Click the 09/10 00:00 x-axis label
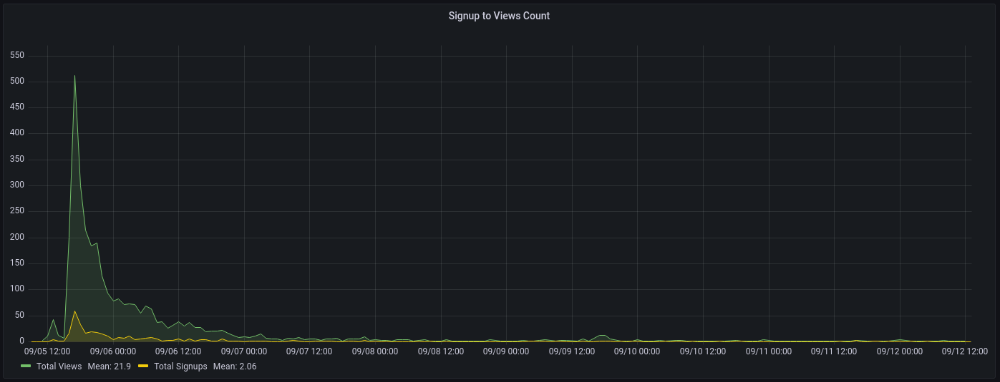This screenshot has width=1000, height=382. pos(638,351)
